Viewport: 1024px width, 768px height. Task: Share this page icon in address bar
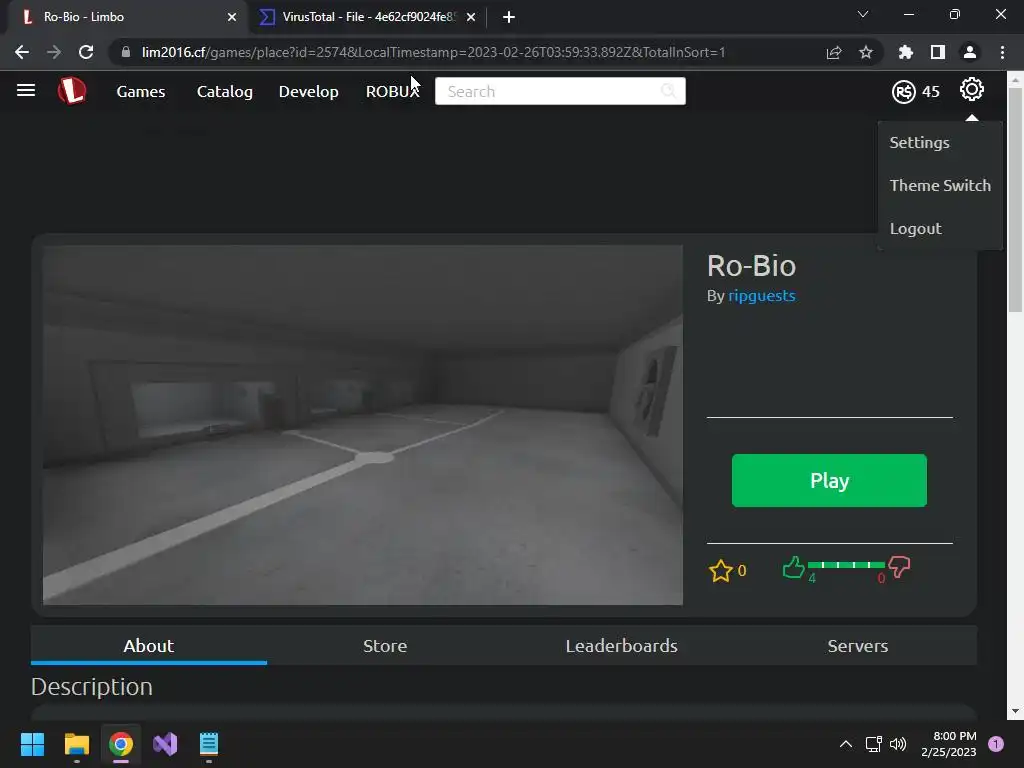tap(834, 52)
